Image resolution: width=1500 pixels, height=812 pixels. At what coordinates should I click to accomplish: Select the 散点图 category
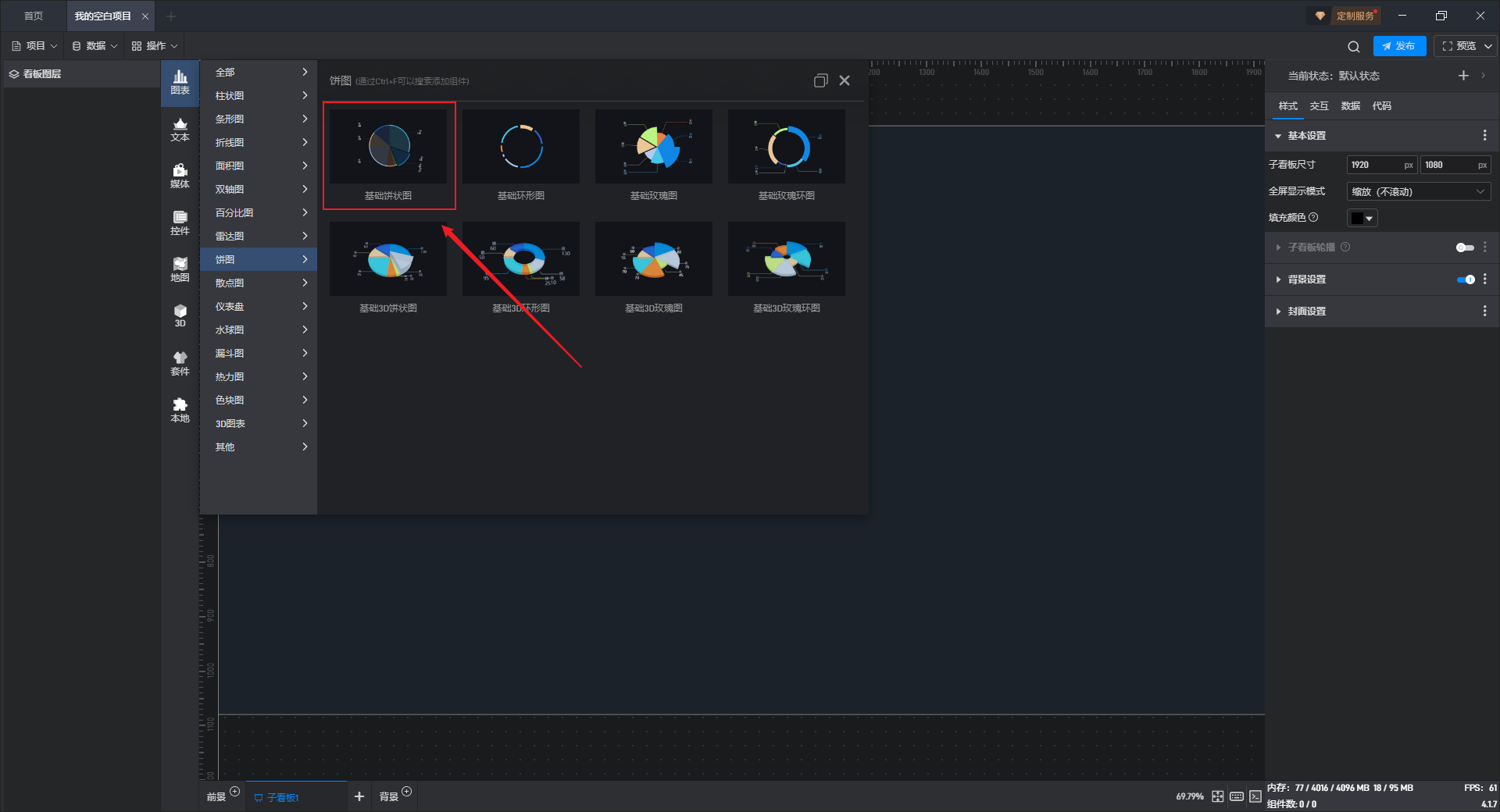[259, 283]
